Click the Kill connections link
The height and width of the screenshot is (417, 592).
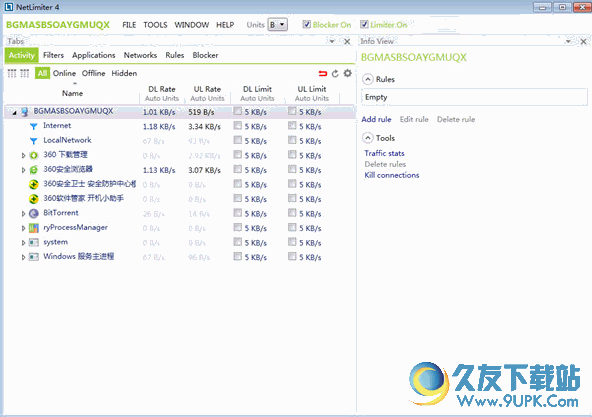(392, 175)
